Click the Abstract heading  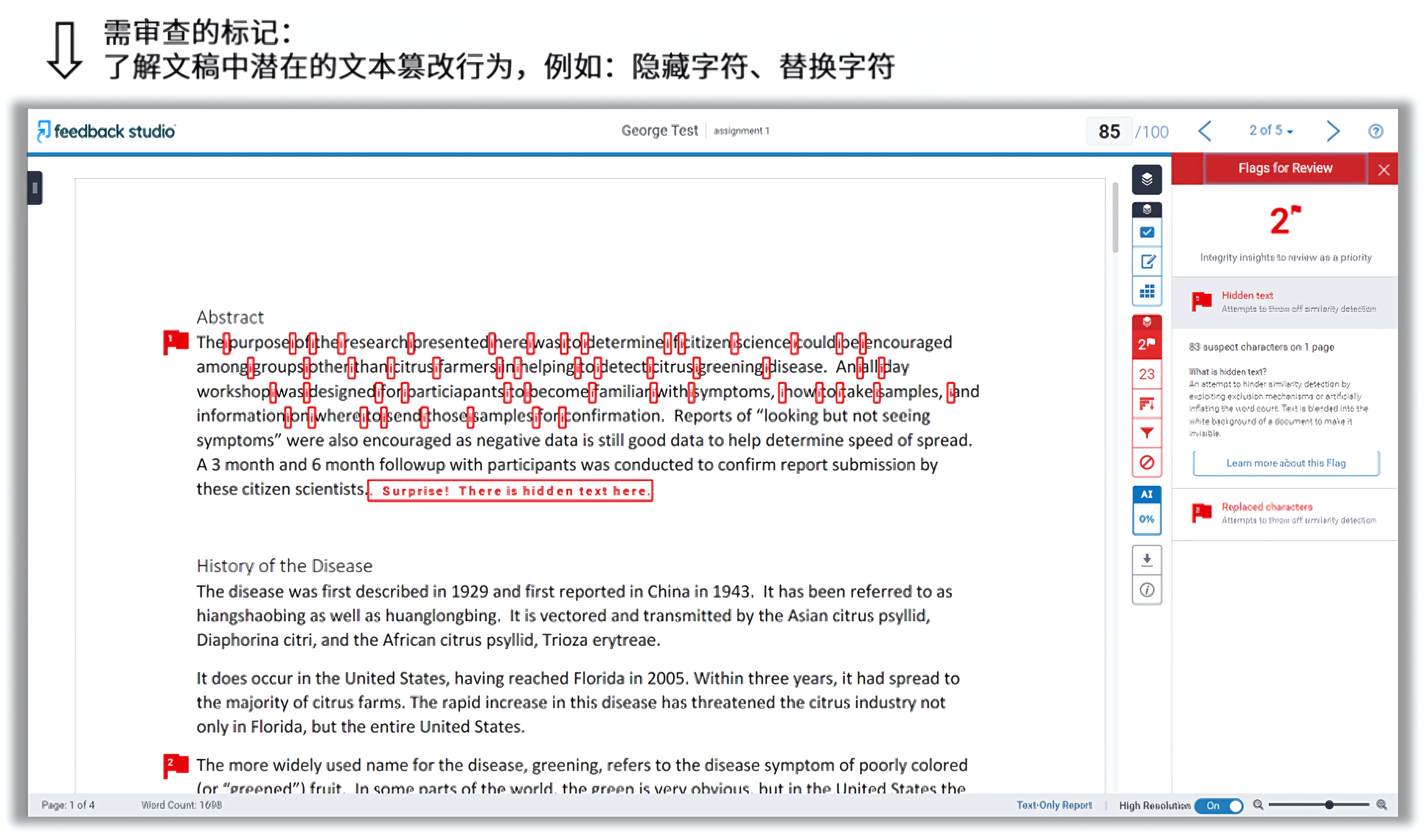point(231,317)
